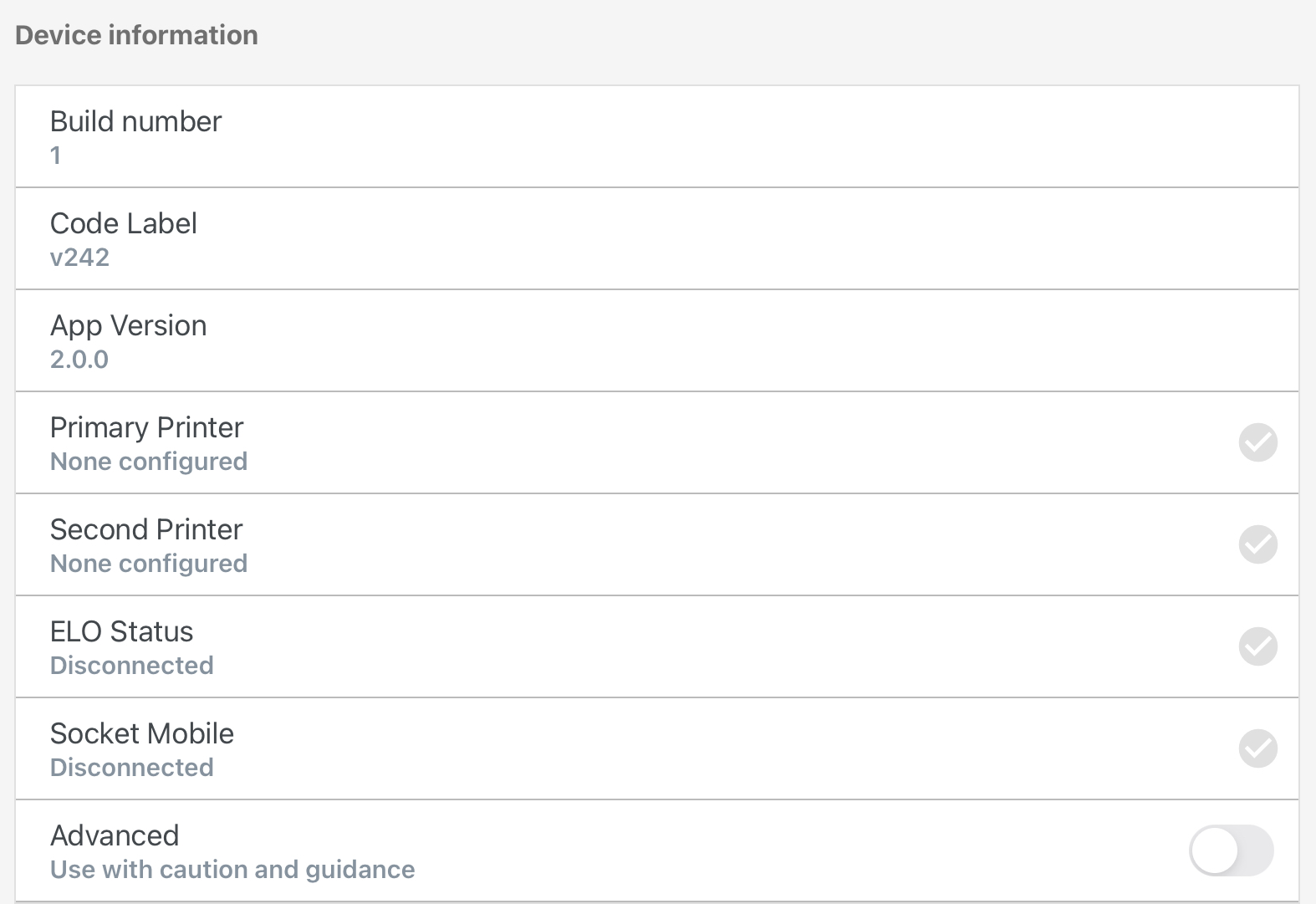Click None configured under Second Printer

pos(149,564)
